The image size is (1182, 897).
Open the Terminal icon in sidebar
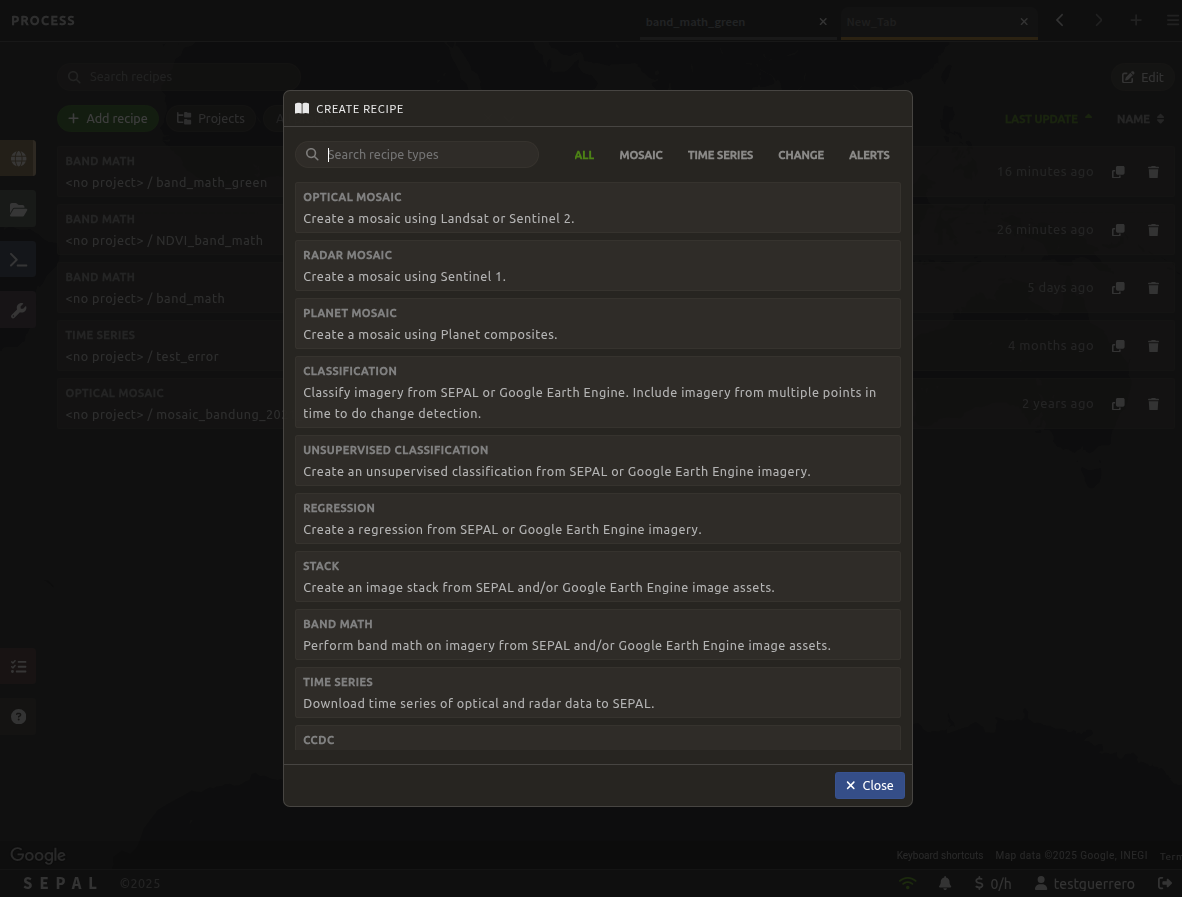click(18, 260)
